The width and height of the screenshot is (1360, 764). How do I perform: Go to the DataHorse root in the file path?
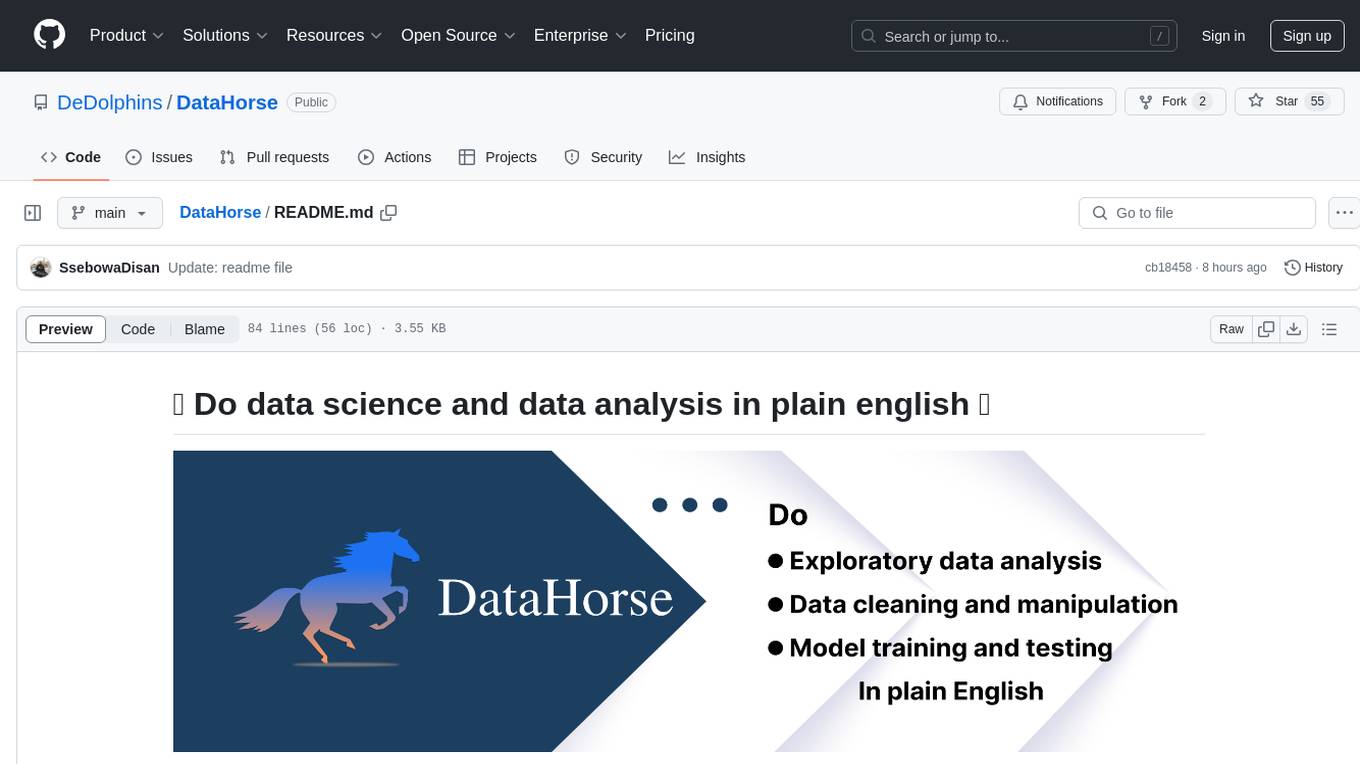click(220, 213)
